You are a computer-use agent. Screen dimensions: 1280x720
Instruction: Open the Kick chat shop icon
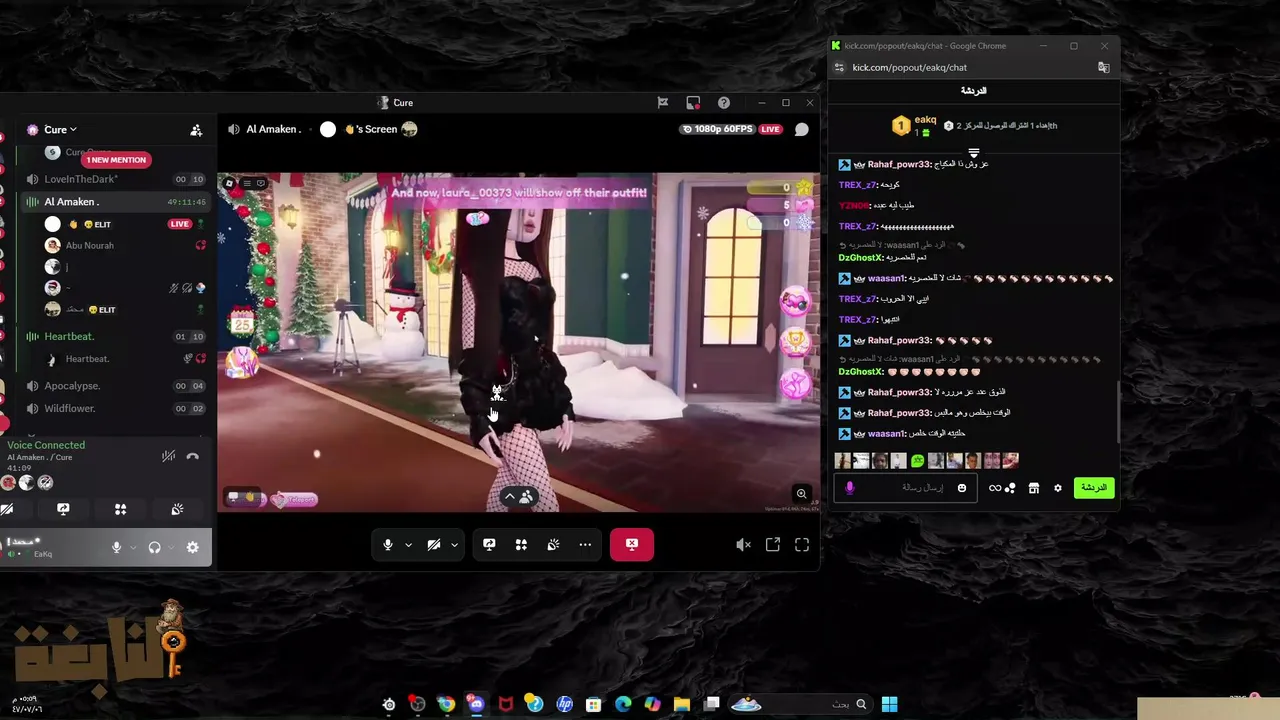(x=1034, y=488)
